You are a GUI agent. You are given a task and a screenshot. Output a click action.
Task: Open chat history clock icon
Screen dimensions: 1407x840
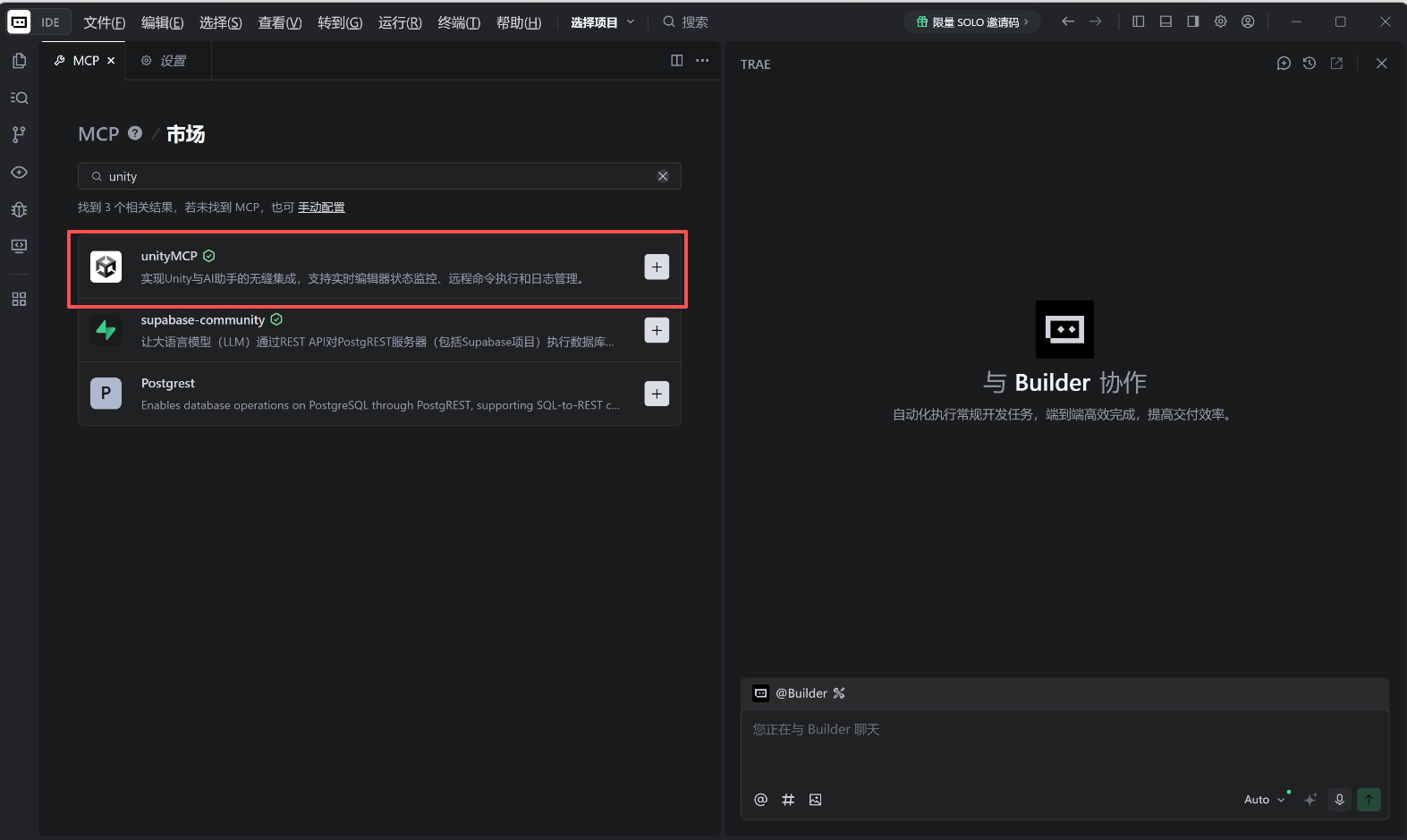(x=1310, y=64)
